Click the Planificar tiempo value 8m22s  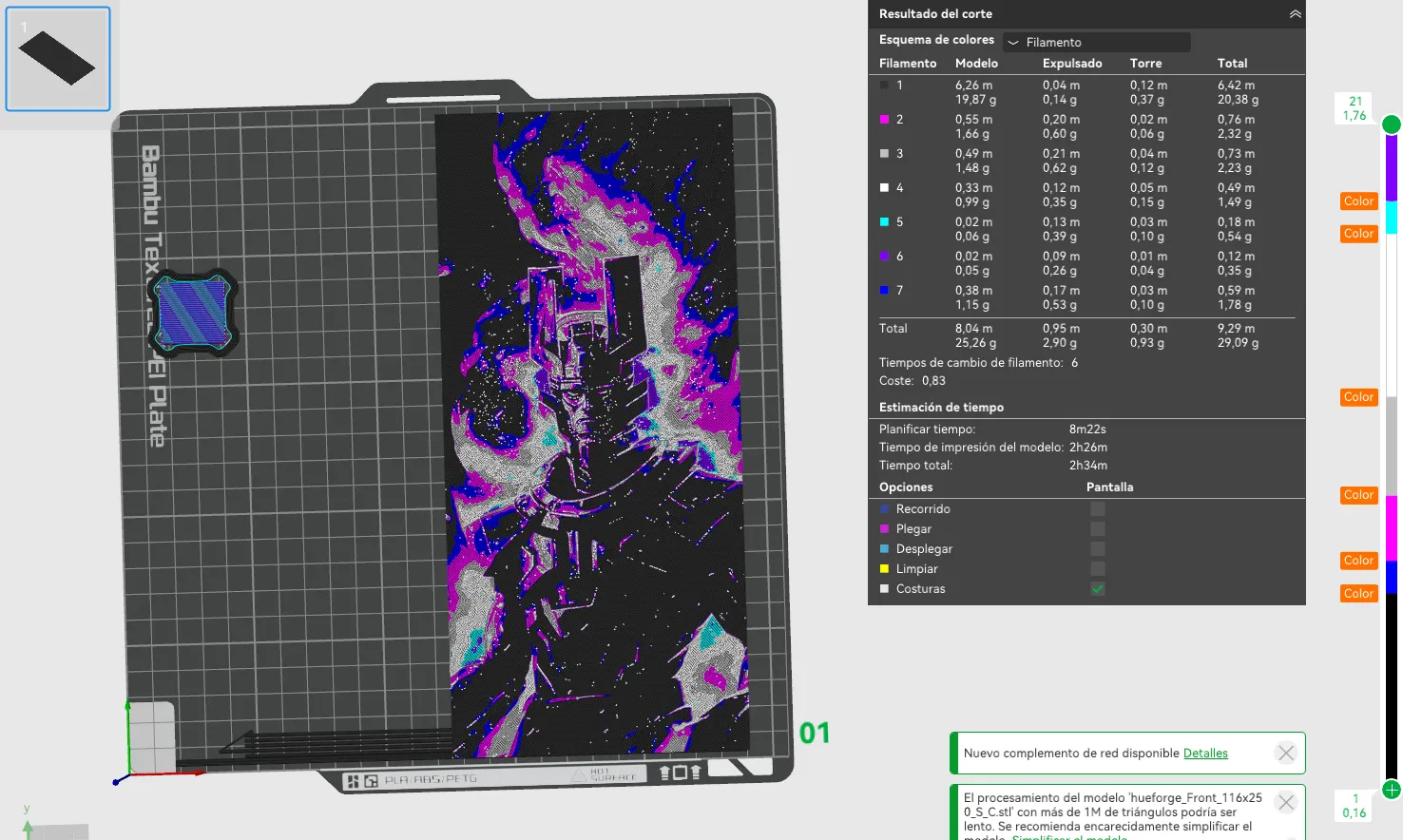click(1087, 430)
